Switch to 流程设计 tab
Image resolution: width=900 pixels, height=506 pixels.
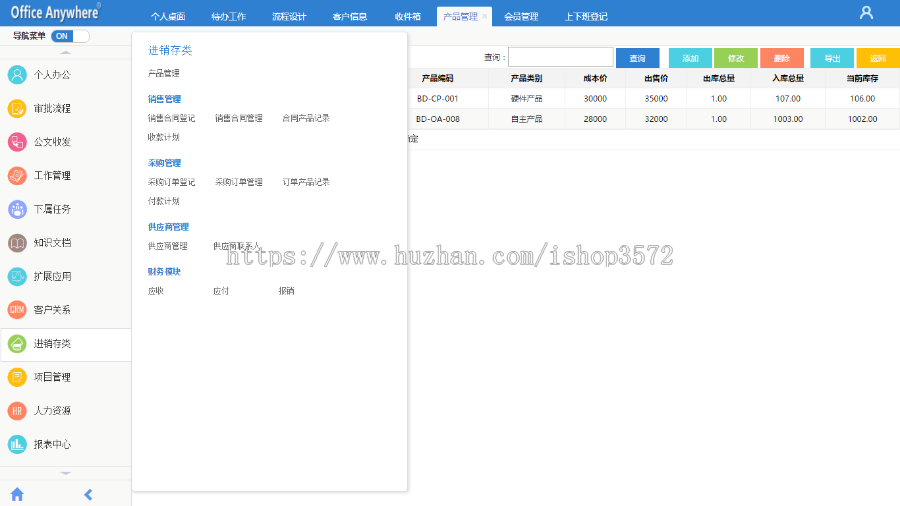[x=289, y=17]
